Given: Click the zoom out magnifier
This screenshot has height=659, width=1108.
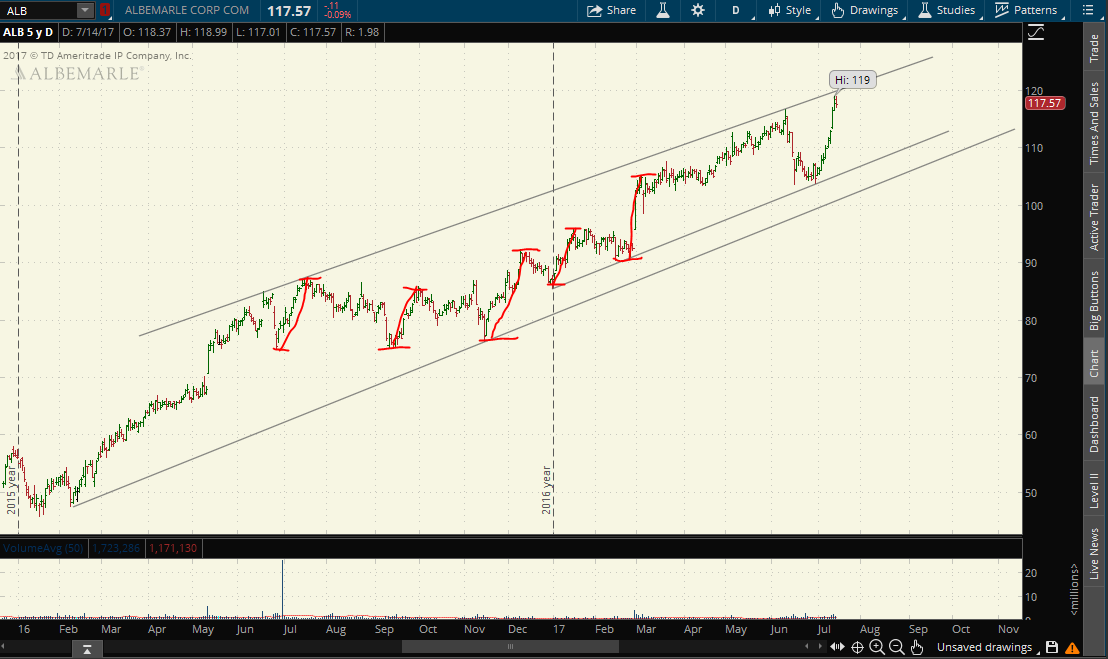Looking at the screenshot, I should tap(897, 647).
